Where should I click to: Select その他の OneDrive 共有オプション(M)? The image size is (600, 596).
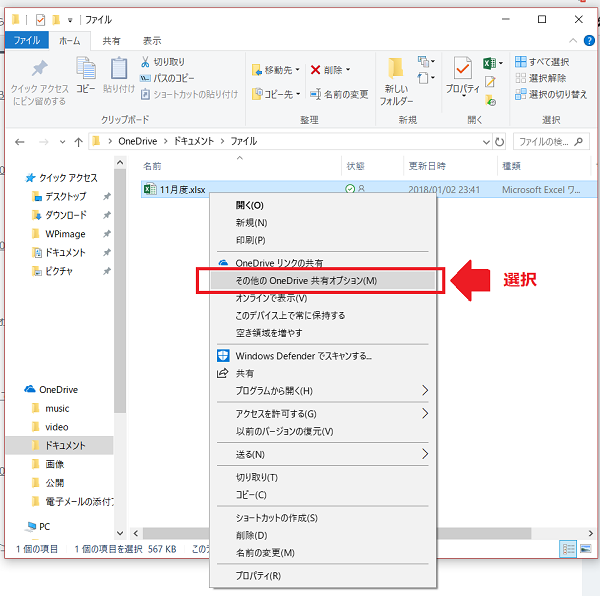(x=323, y=280)
